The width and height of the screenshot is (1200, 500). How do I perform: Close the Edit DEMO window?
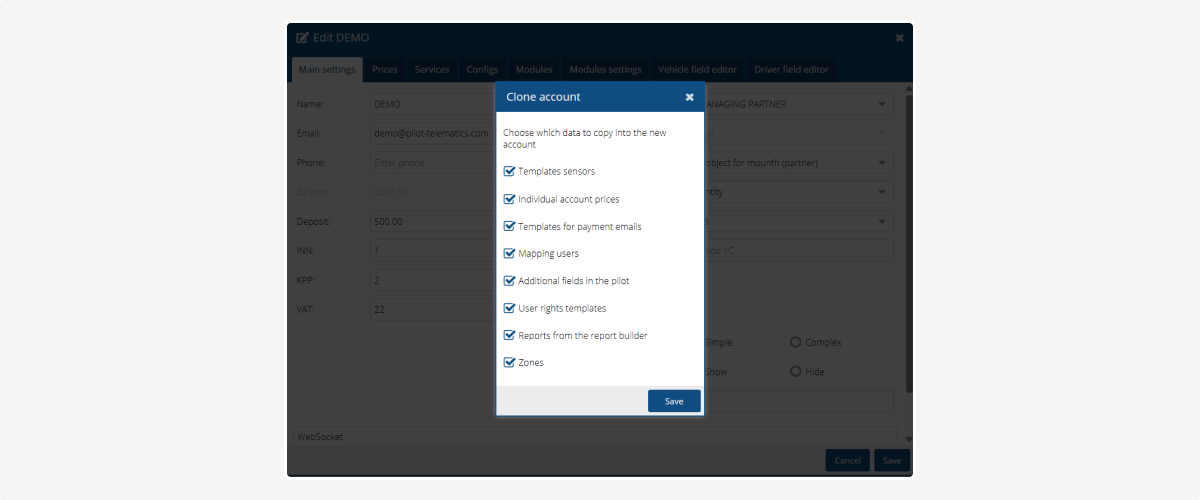click(x=899, y=38)
